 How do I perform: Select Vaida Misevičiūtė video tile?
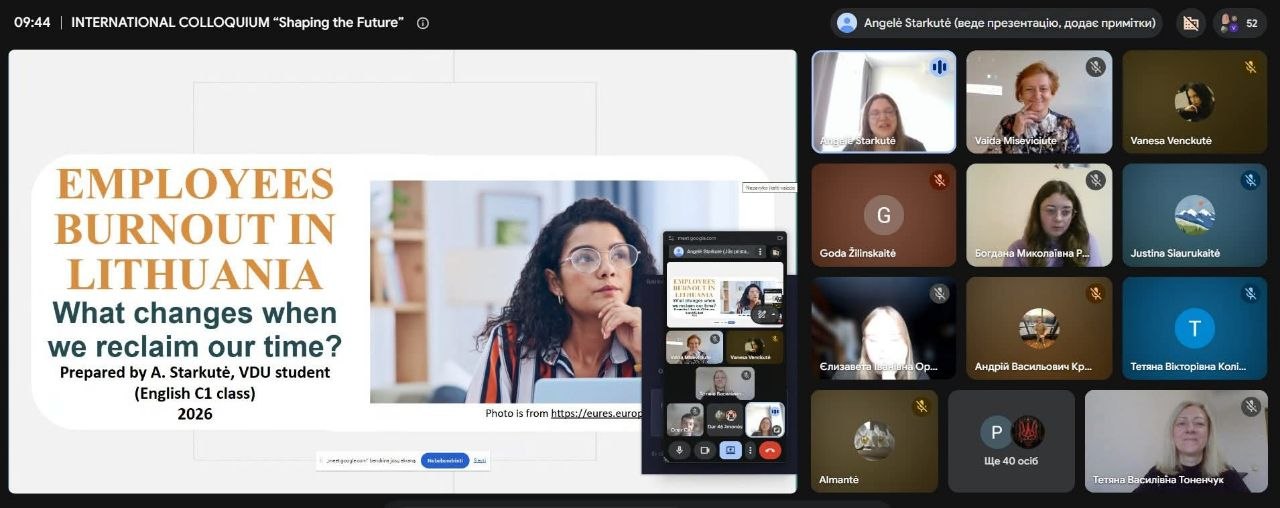(x=1039, y=102)
